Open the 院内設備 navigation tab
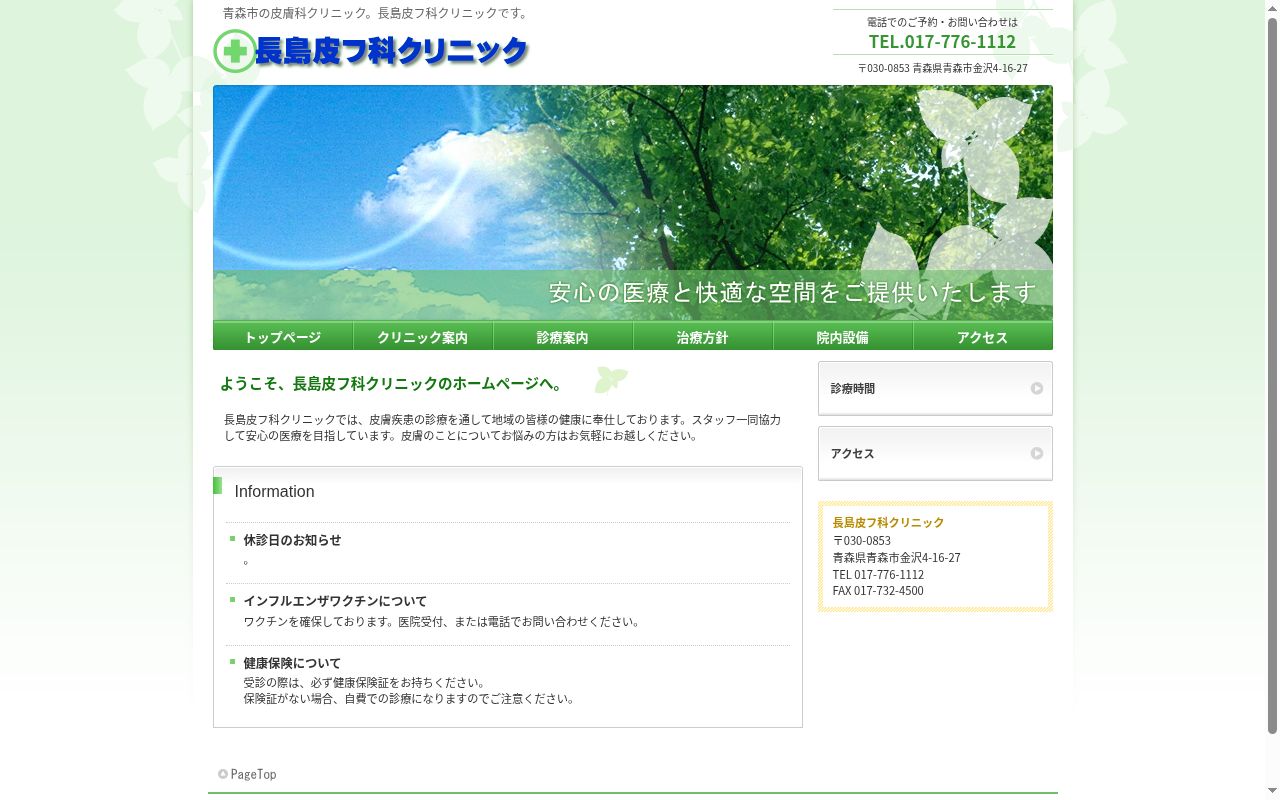1280x800 pixels. click(x=843, y=336)
